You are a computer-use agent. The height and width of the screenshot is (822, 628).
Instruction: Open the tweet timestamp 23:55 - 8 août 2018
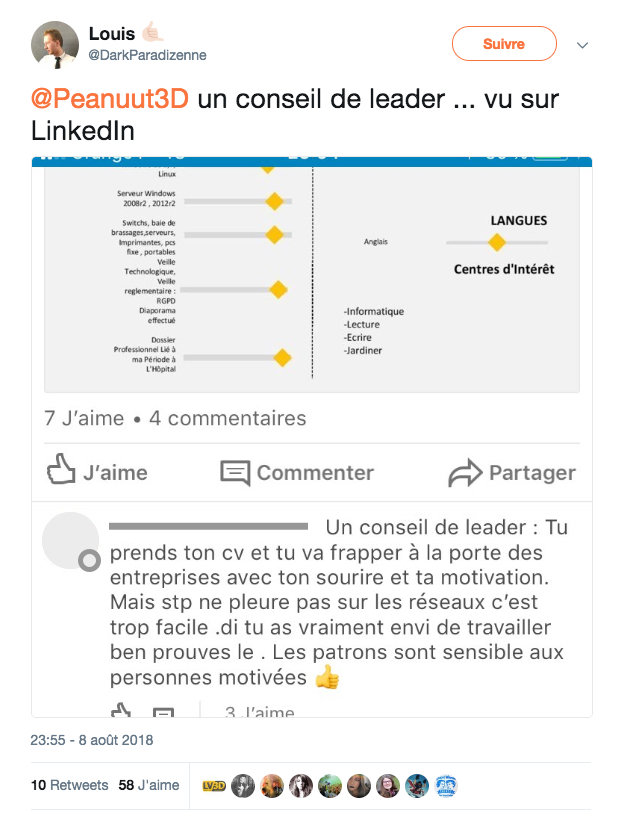(91, 741)
